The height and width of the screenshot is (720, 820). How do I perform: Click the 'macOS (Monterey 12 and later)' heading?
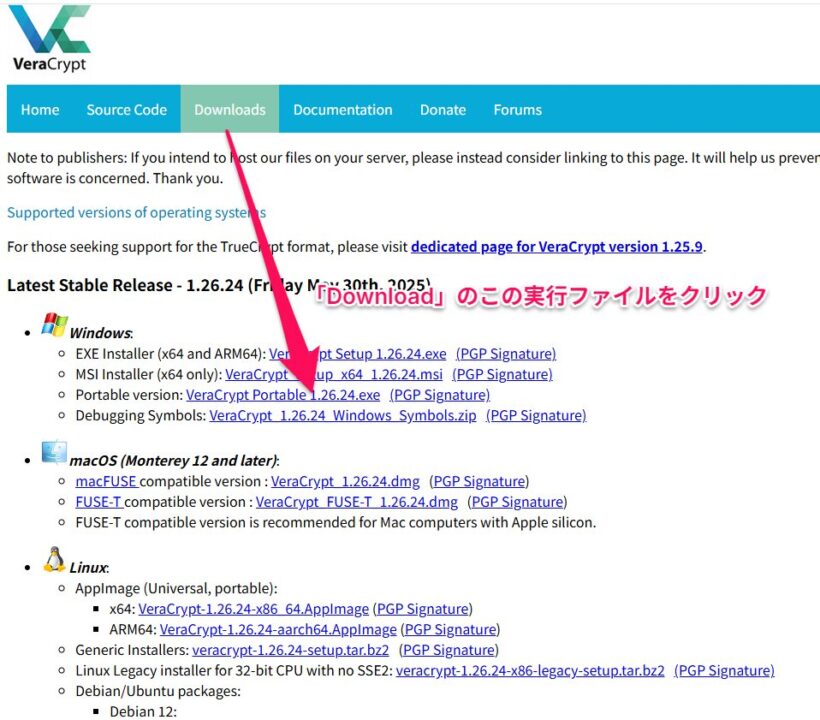pos(174,460)
